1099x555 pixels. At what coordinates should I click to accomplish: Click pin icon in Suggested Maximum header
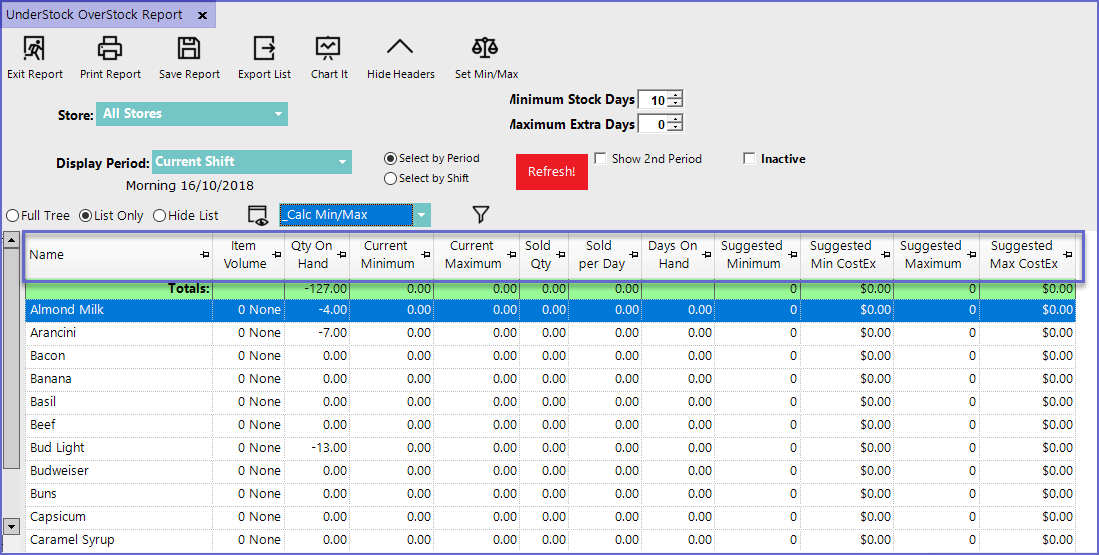(x=973, y=254)
